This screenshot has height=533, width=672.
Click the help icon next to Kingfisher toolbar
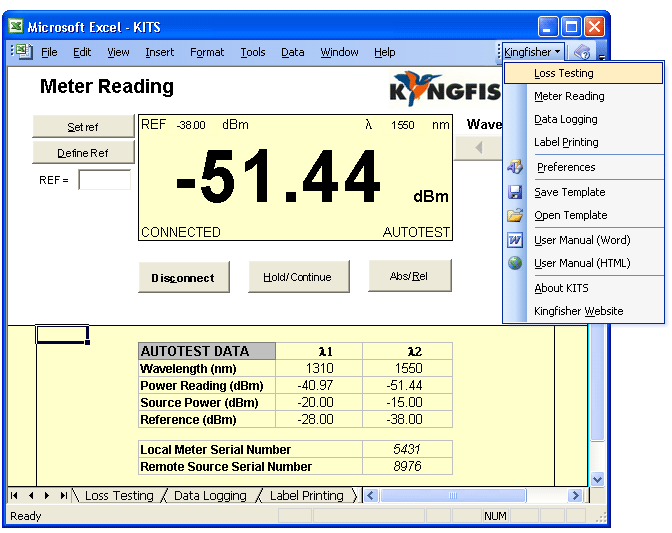point(582,52)
